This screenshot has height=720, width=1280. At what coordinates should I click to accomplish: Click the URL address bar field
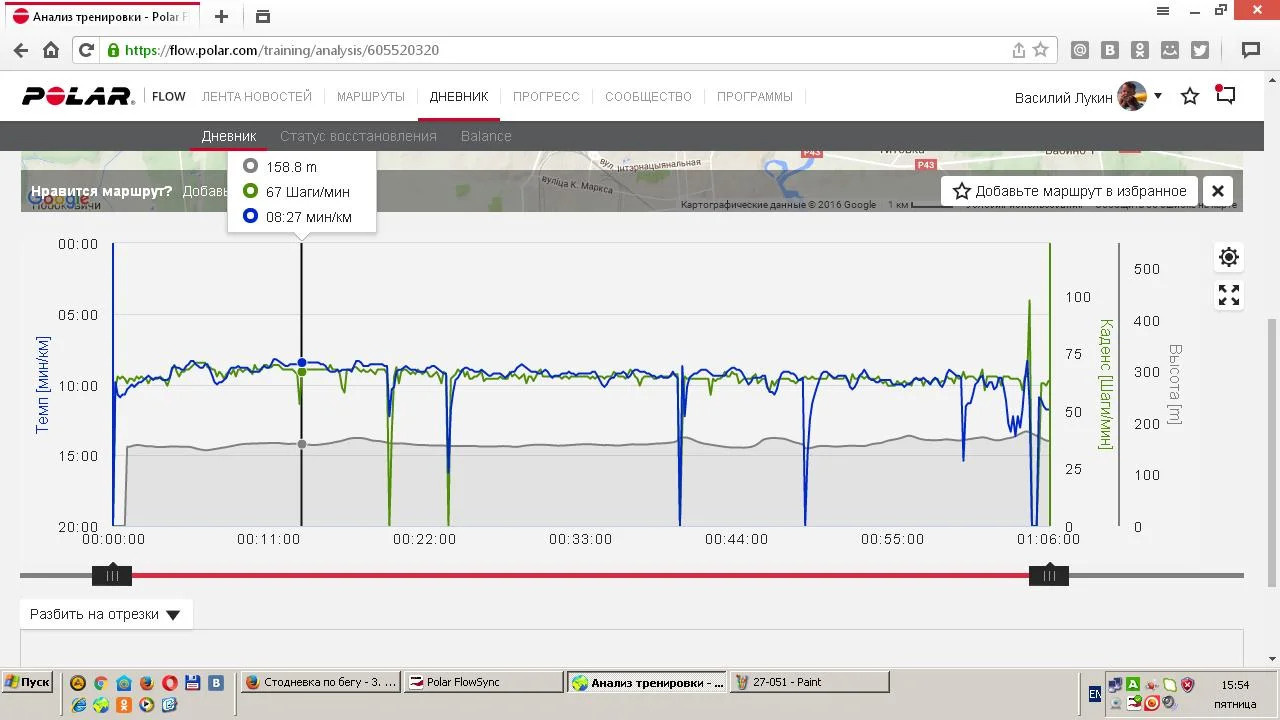(565, 50)
